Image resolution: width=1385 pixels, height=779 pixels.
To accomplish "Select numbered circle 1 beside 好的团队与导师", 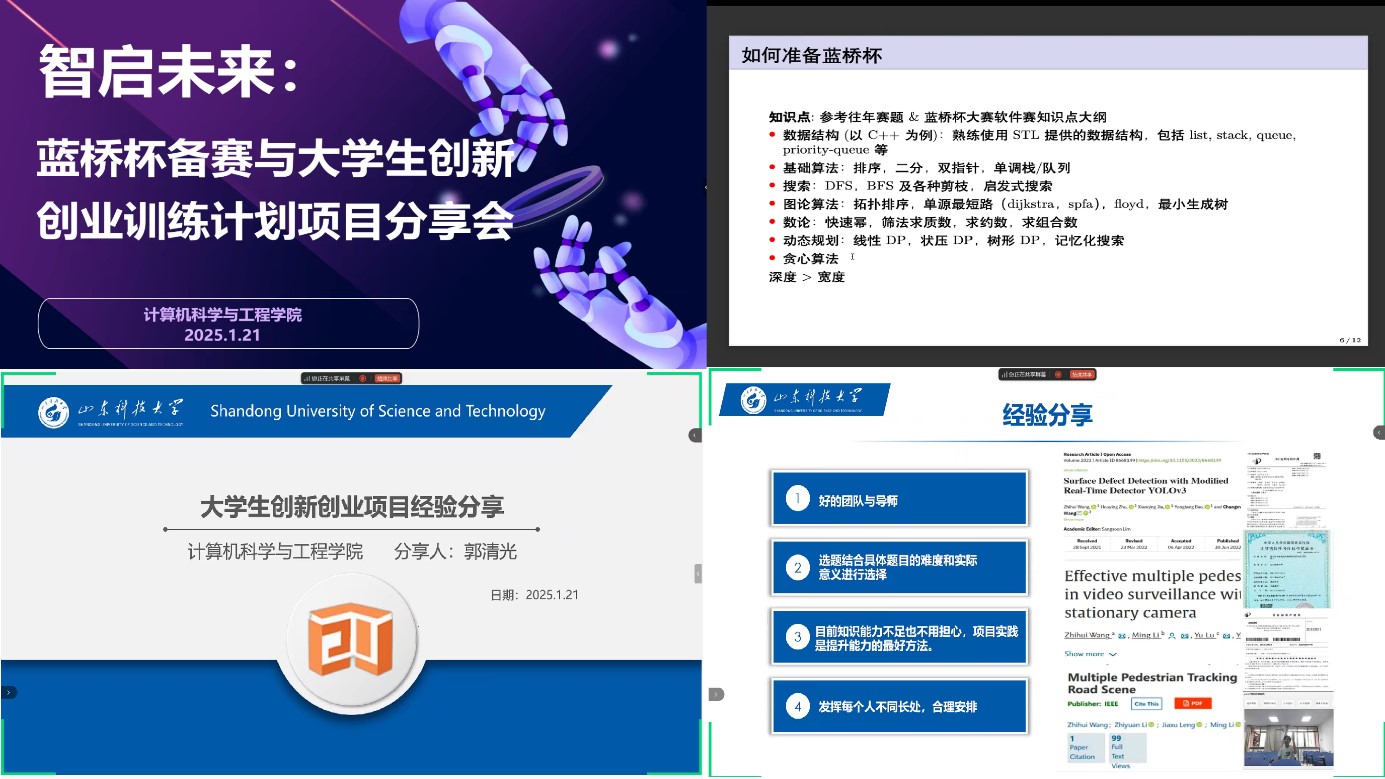I will [x=797, y=499].
